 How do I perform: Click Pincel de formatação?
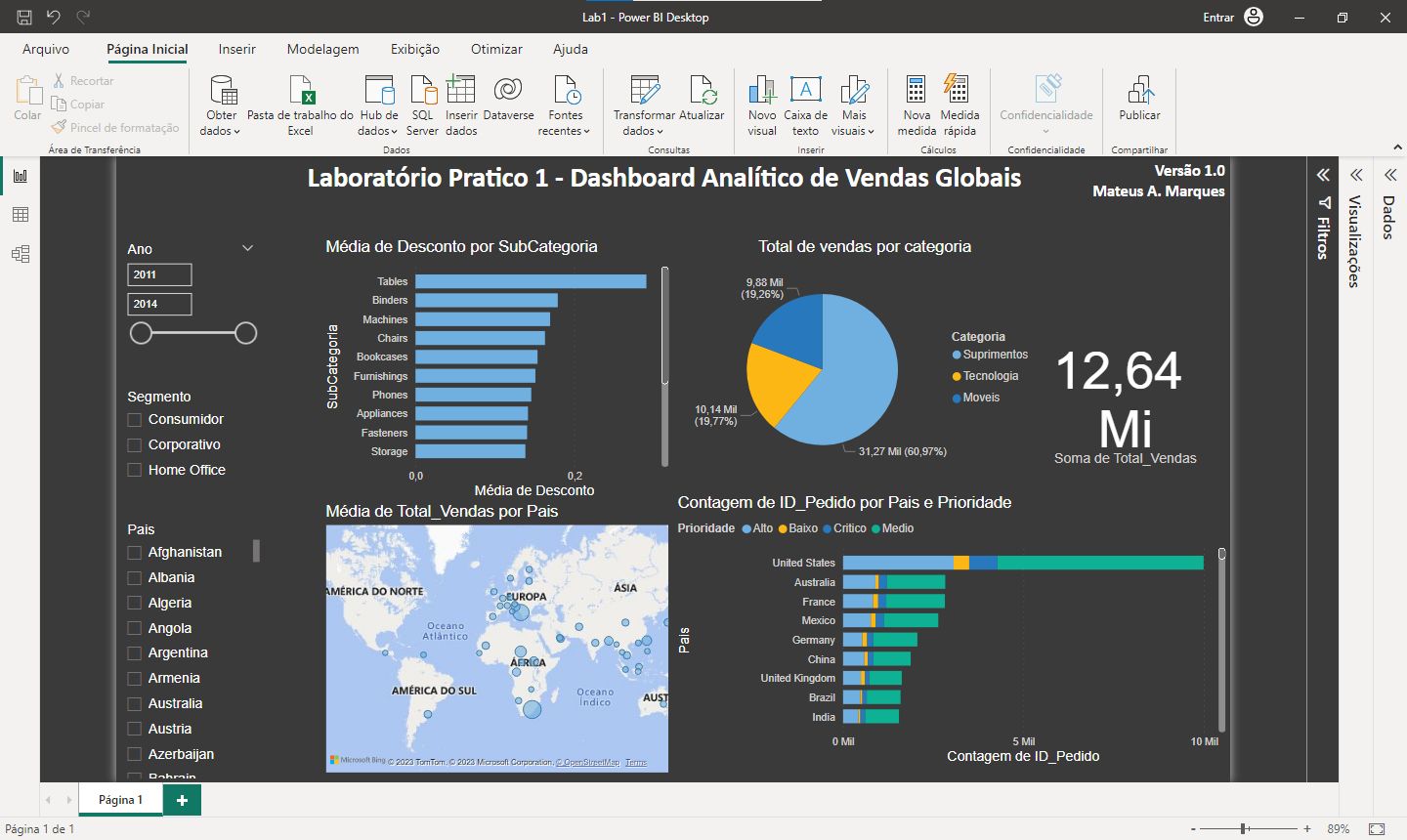pyautogui.click(x=115, y=128)
